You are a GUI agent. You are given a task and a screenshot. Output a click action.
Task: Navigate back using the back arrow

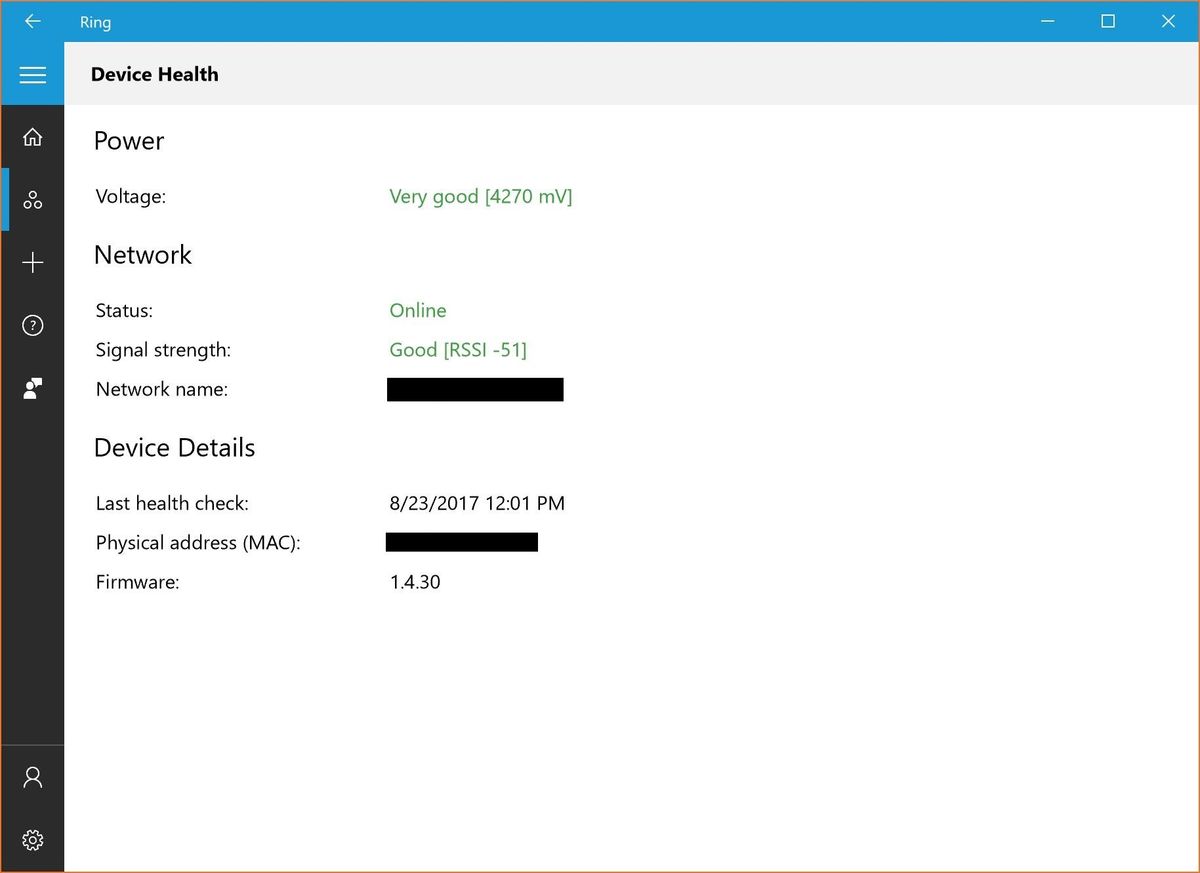pos(33,21)
